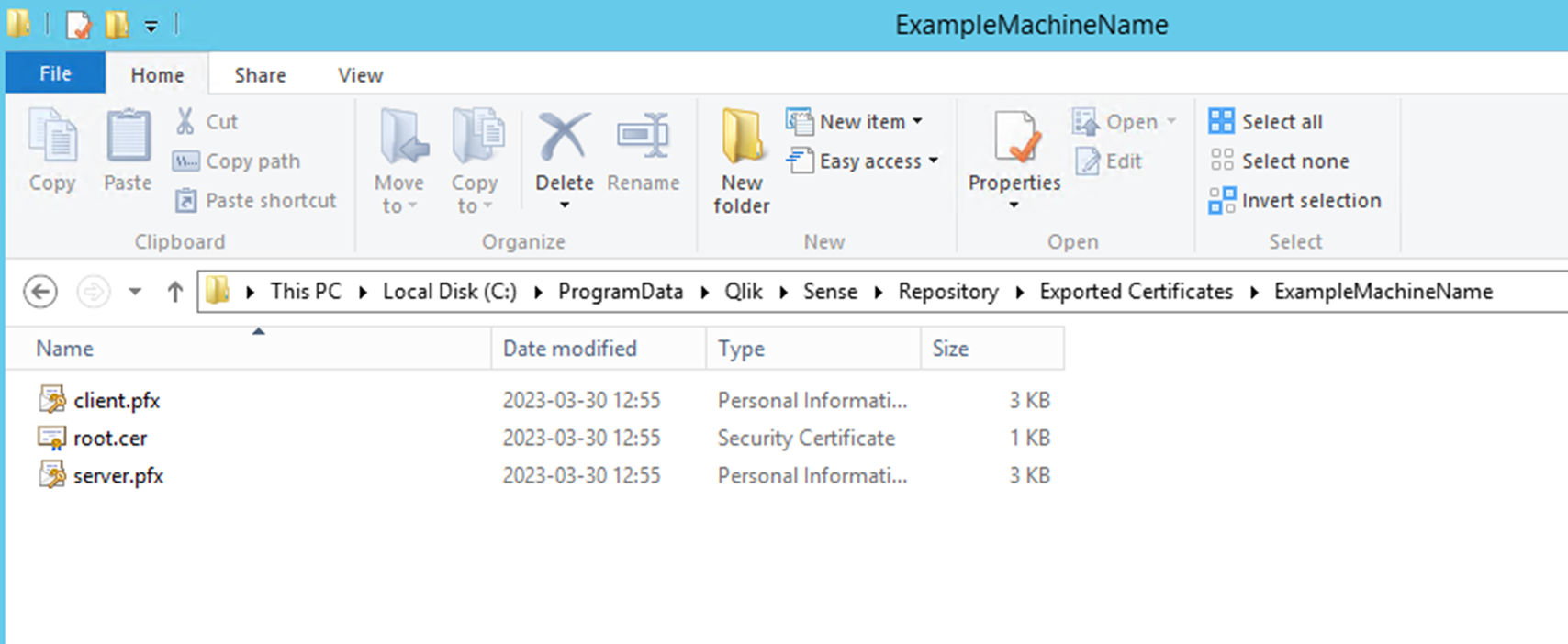1568x644 pixels.
Task: Navigate to Qlik in address path
Action: point(744,292)
